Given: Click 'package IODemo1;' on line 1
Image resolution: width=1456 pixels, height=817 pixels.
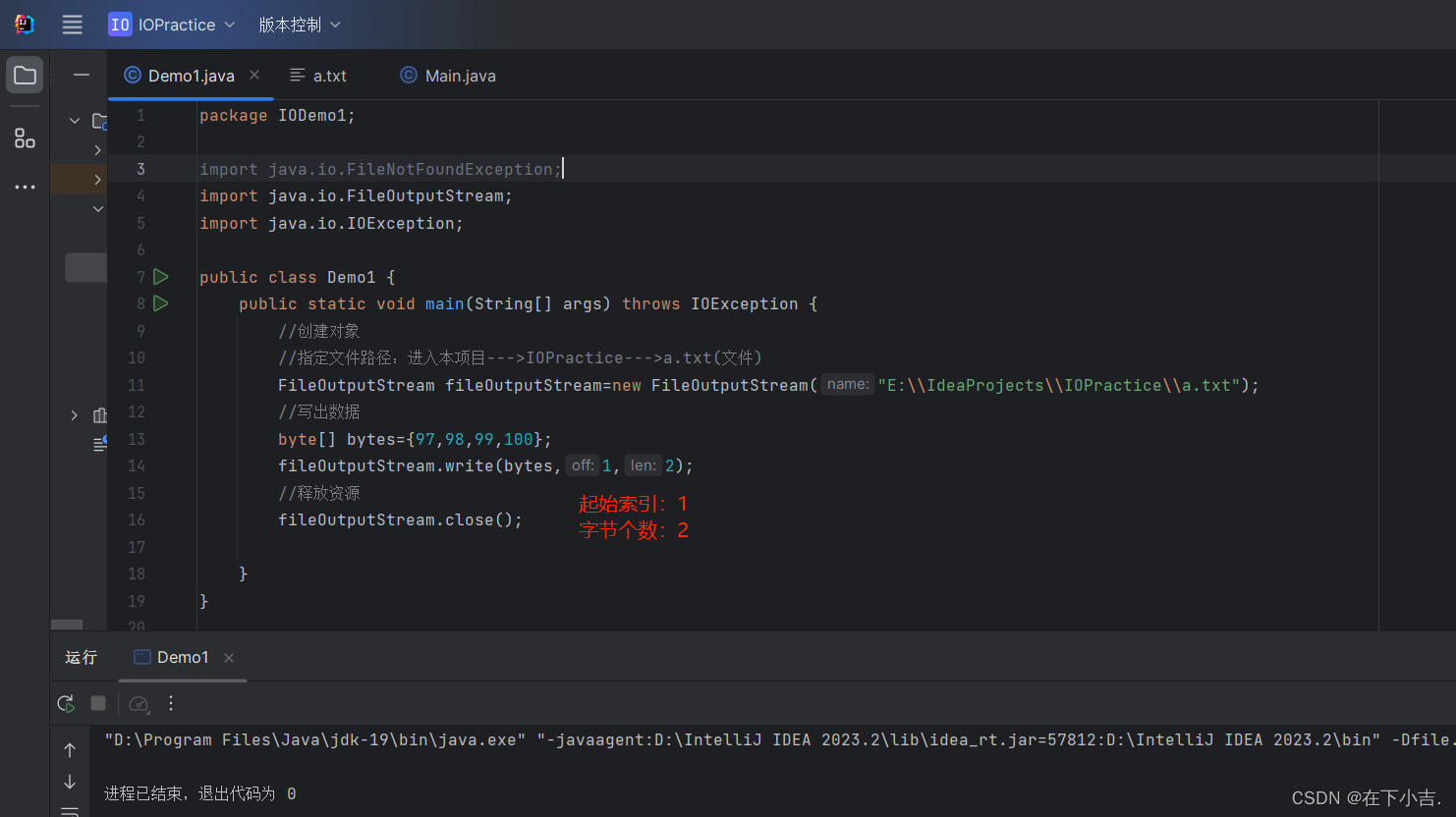Looking at the screenshot, I should [x=277, y=116].
